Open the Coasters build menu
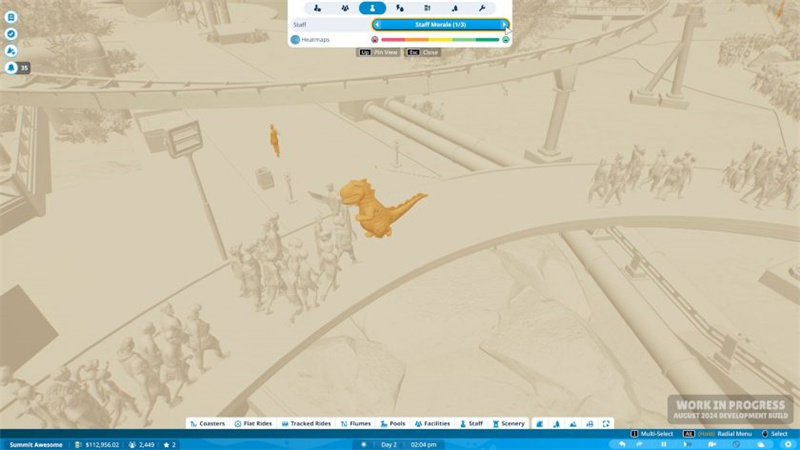Image resolution: width=800 pixels, height=450 pixels. 207,423
